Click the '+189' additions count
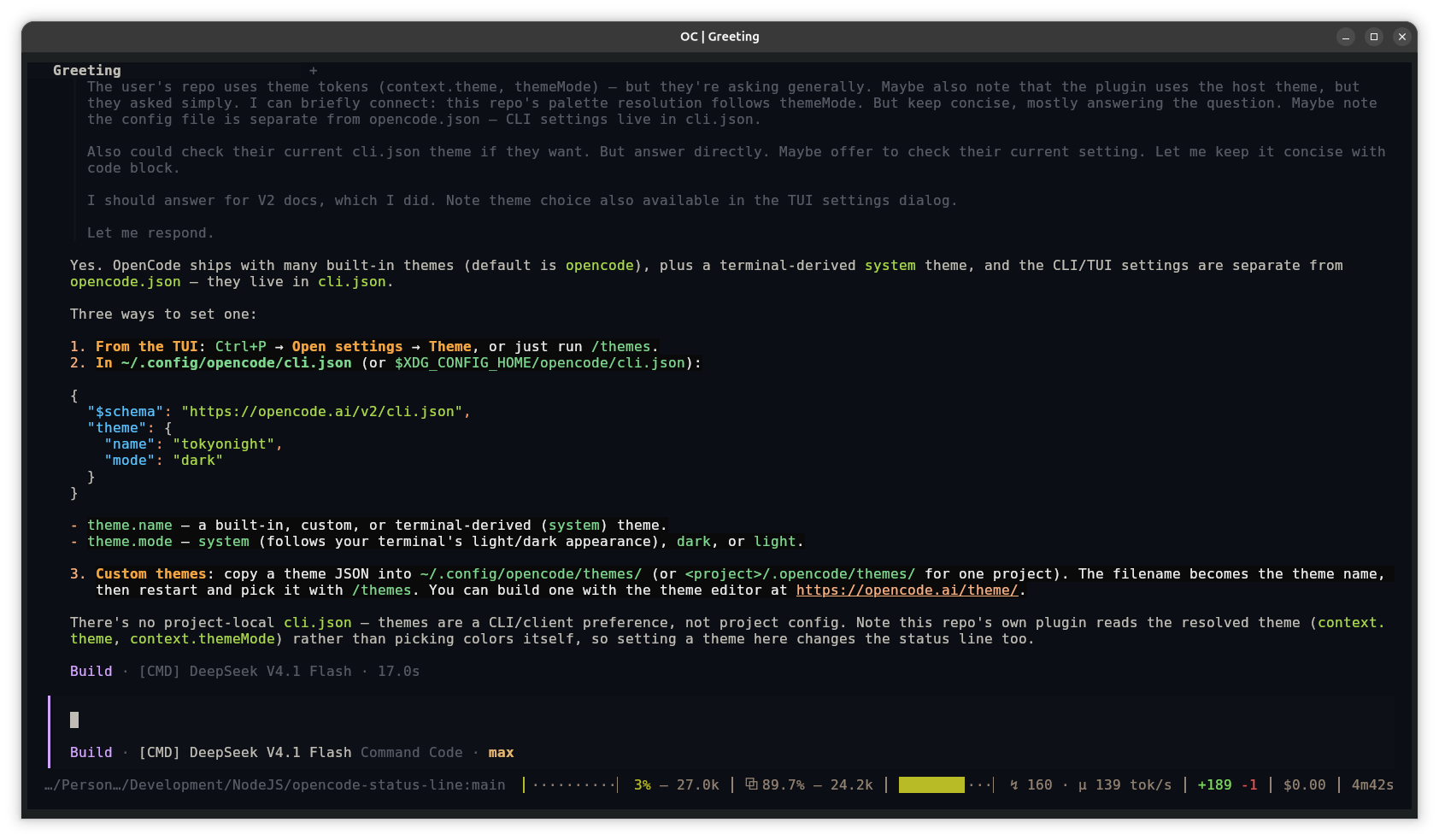The height and width of the screenshot is (840, 1439). tap(1215, 784)
